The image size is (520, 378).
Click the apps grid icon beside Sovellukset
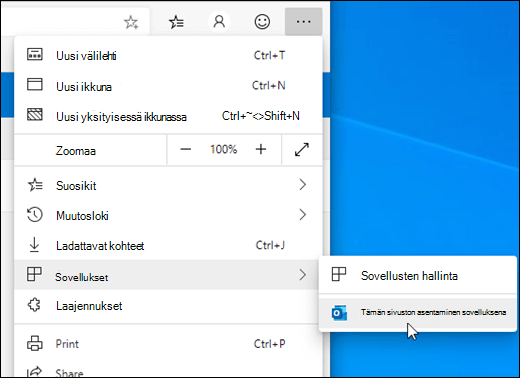[x=34, y=274]
